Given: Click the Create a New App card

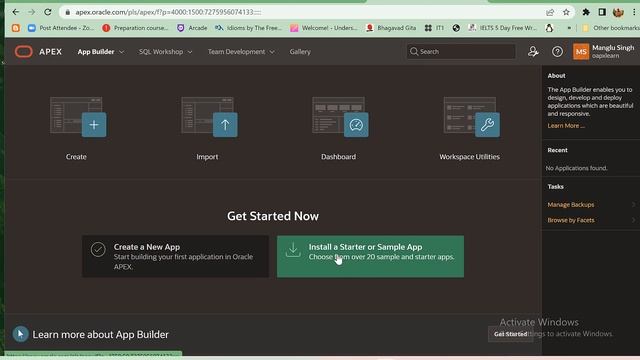Looking at the screenshot, I should [176, 256].
